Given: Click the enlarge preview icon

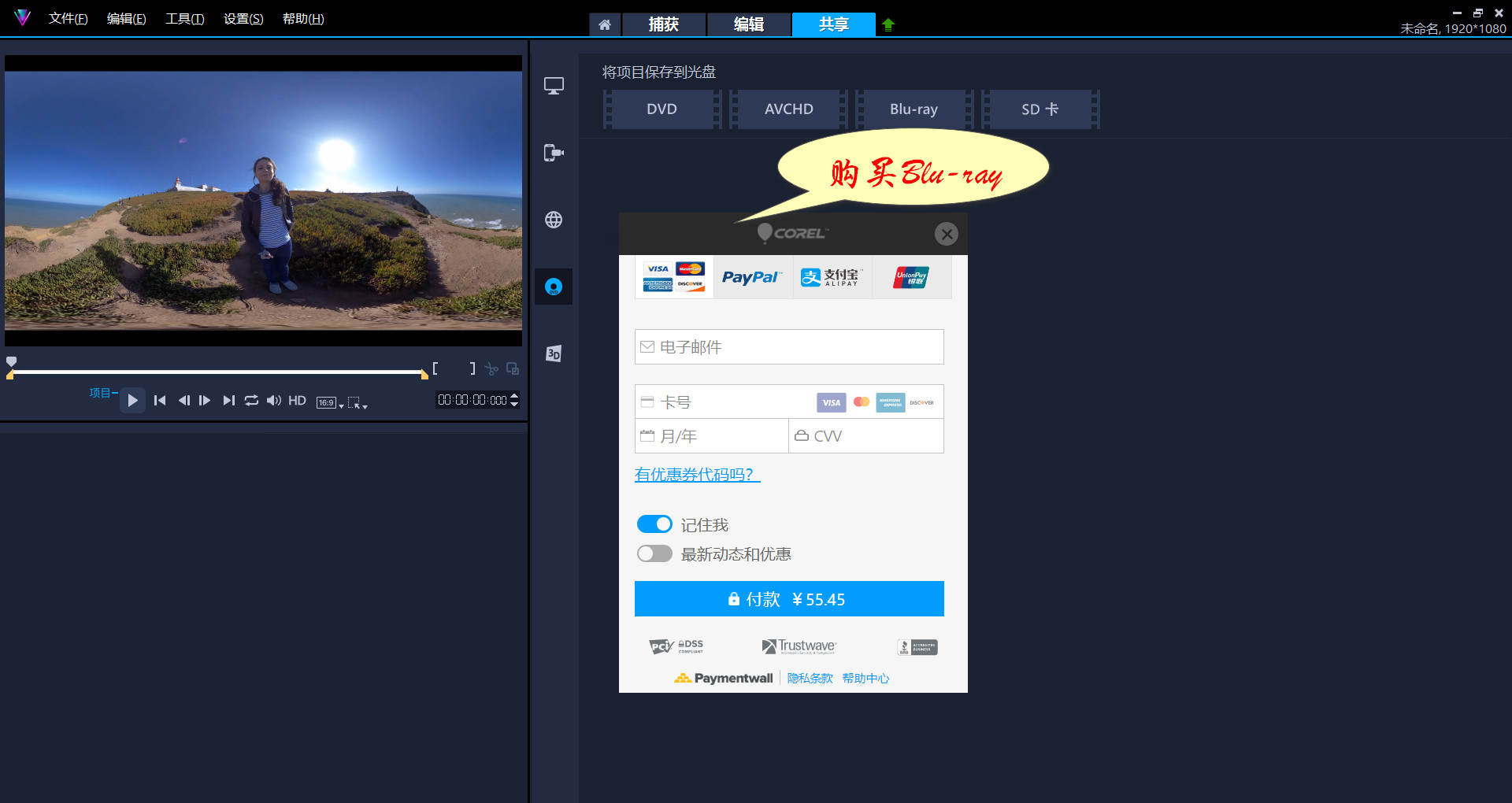Looking at the screenshot, I should coord(513,368).
